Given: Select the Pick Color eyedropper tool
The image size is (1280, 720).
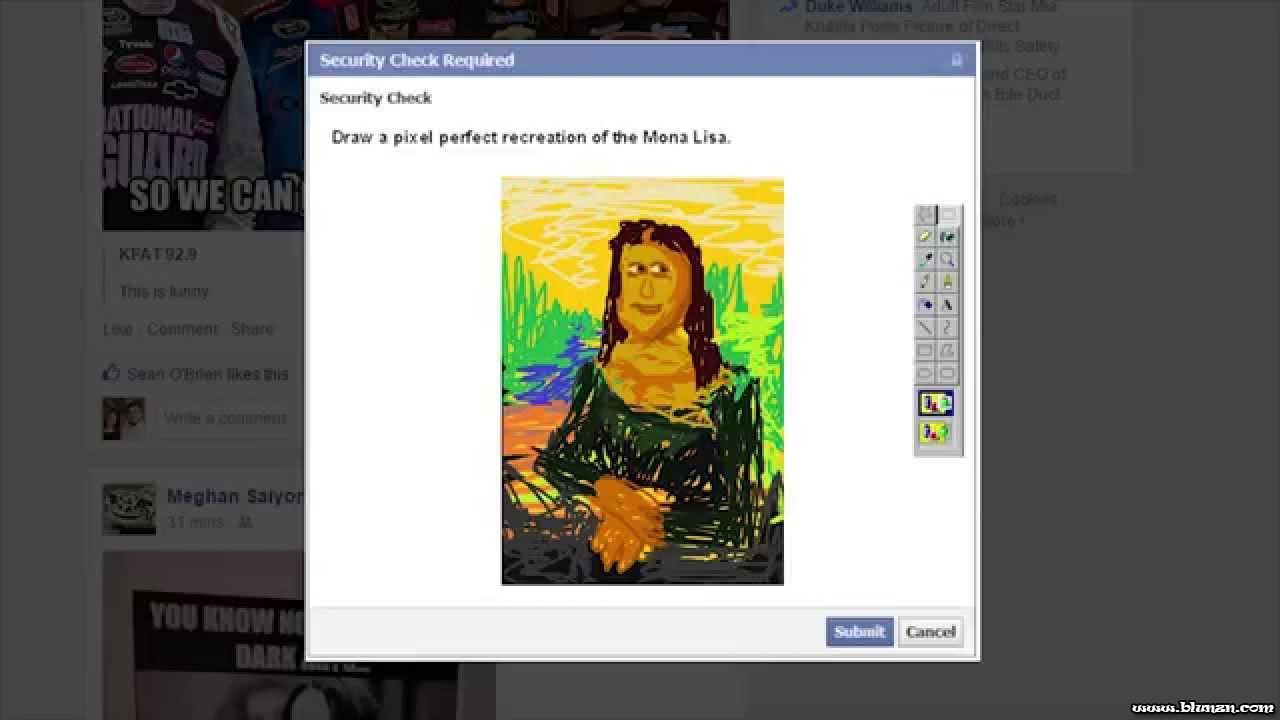Looking at the screenshot, I should (925, 260).
